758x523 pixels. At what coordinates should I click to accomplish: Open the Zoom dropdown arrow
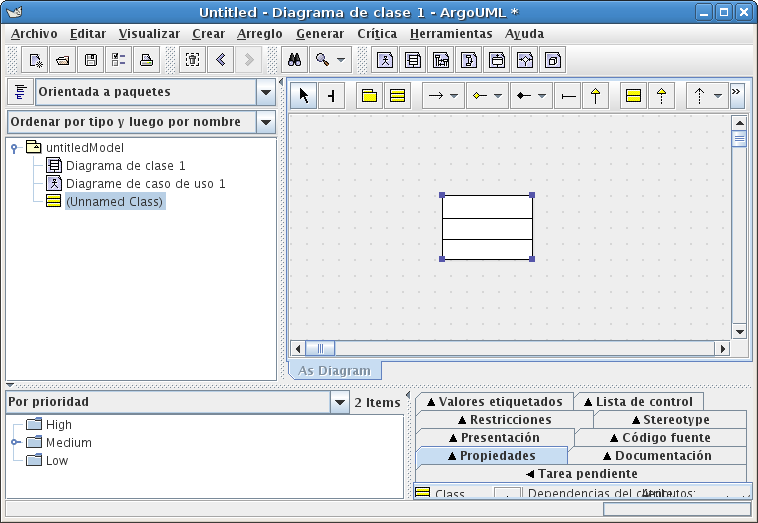click(341, 60)
